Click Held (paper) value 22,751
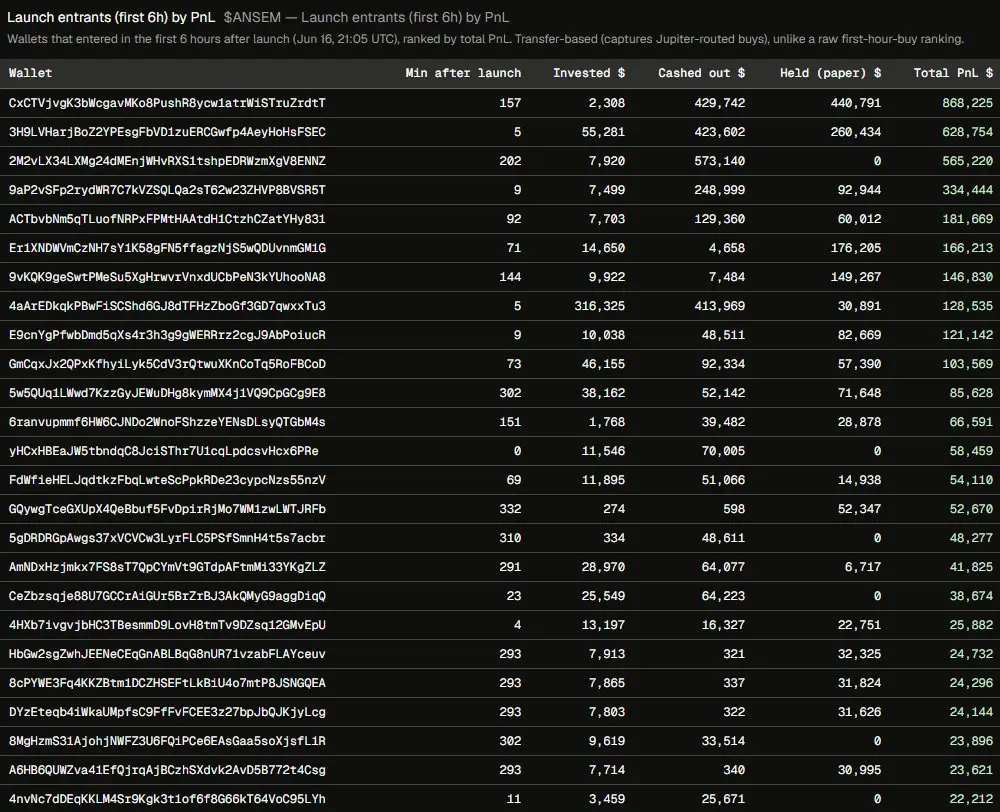The height and width of the screenshot is (812, 1000). coord(860,625)
